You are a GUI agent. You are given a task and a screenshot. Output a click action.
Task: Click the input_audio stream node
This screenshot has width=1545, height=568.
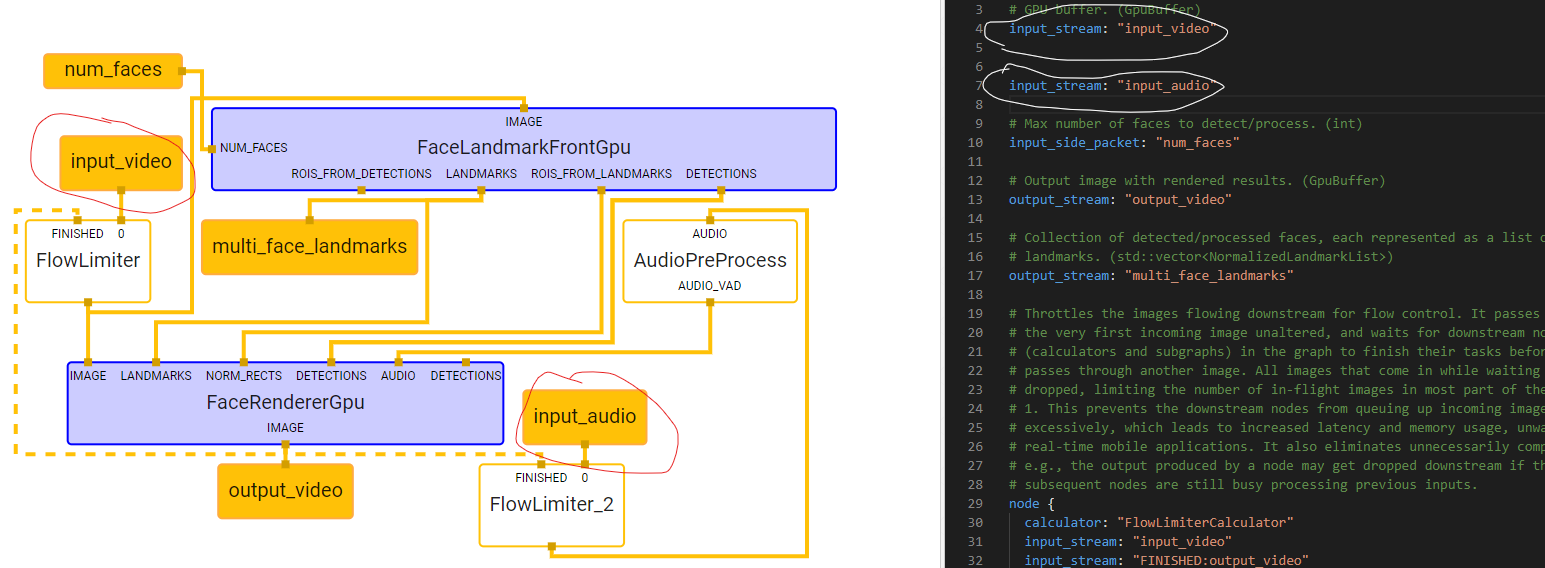point(585,417)
